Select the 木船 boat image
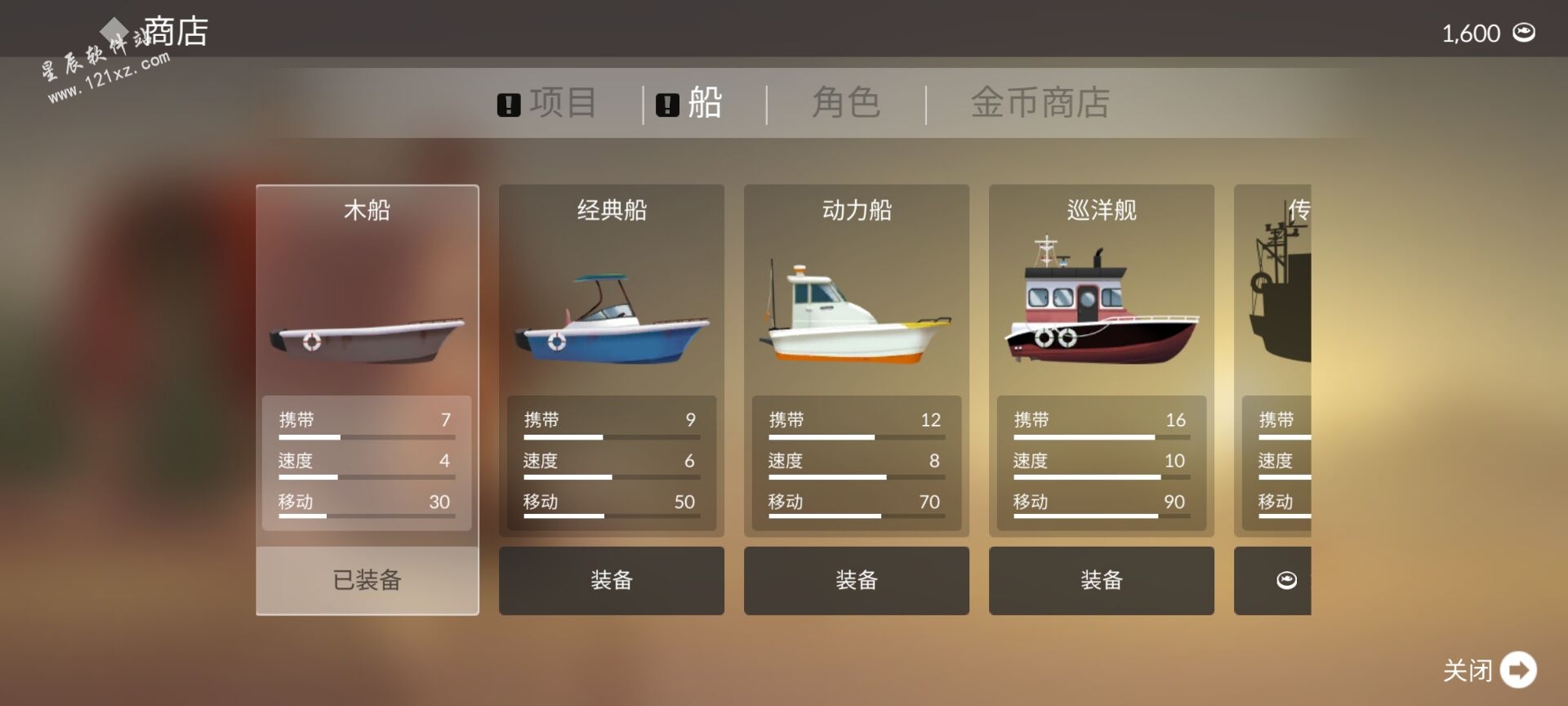Viewport: 1568px width, 706px height. click(367, 338)
